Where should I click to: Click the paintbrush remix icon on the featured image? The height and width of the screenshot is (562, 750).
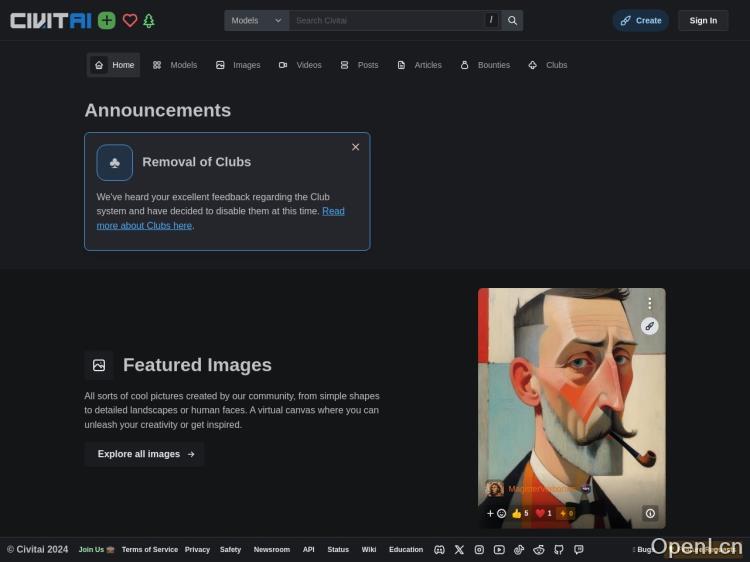(x=649, y=326)
